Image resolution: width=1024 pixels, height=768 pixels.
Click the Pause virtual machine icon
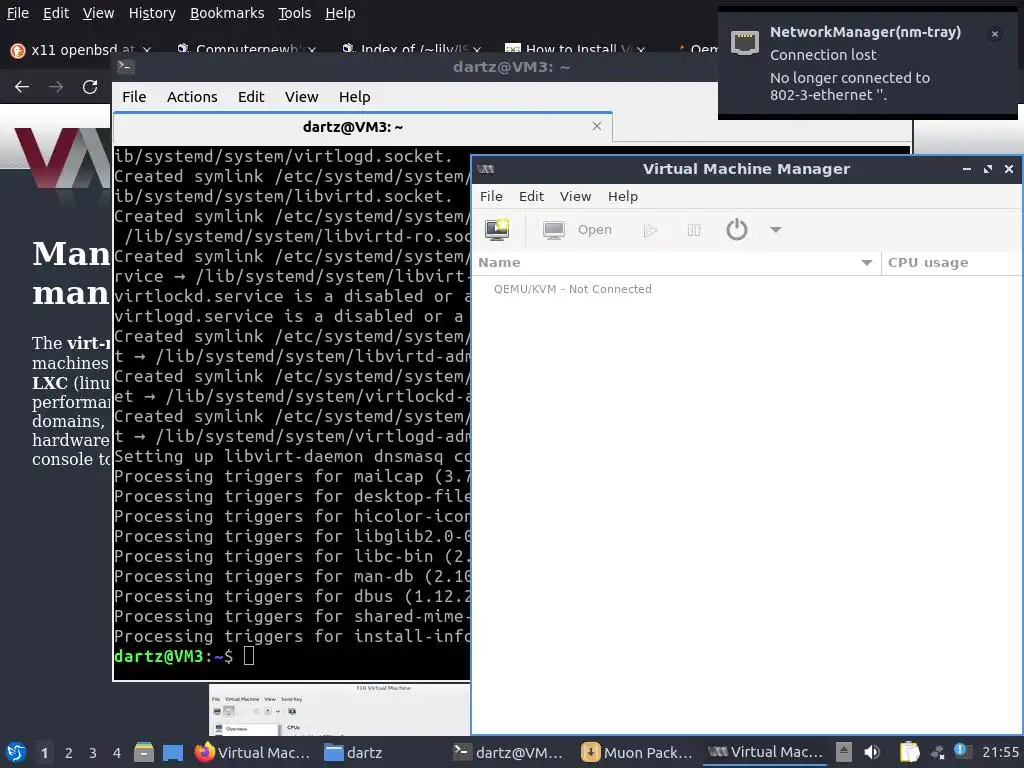pos(694,230)
